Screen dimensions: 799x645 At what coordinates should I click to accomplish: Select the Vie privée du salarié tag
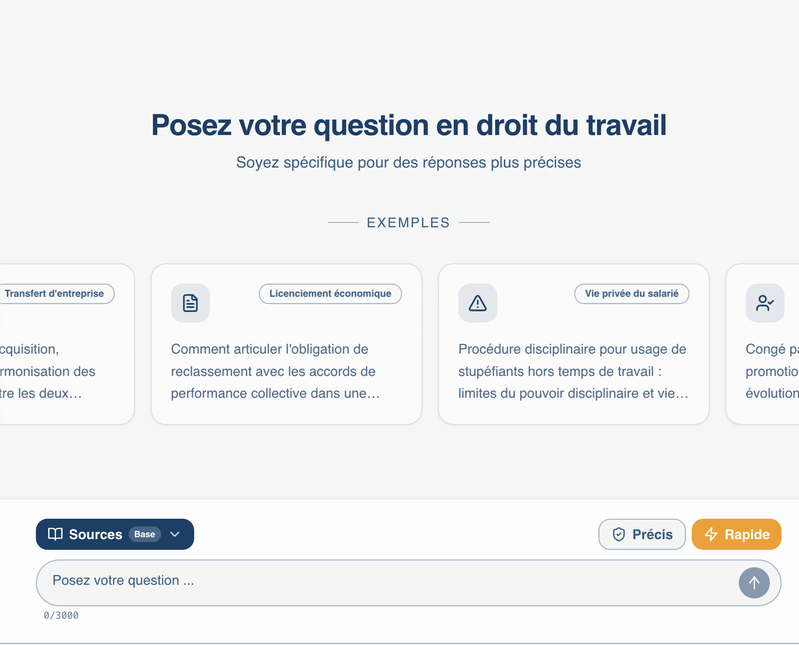point(631,294)
